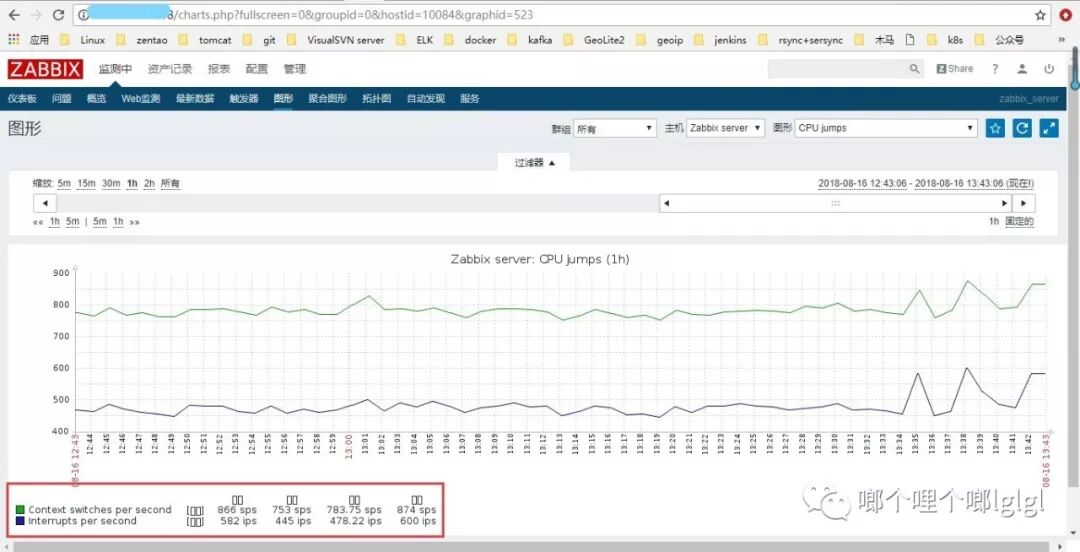Click the » move forward period link
This screenshot has height=552, width=1080.
pos(134,222)
